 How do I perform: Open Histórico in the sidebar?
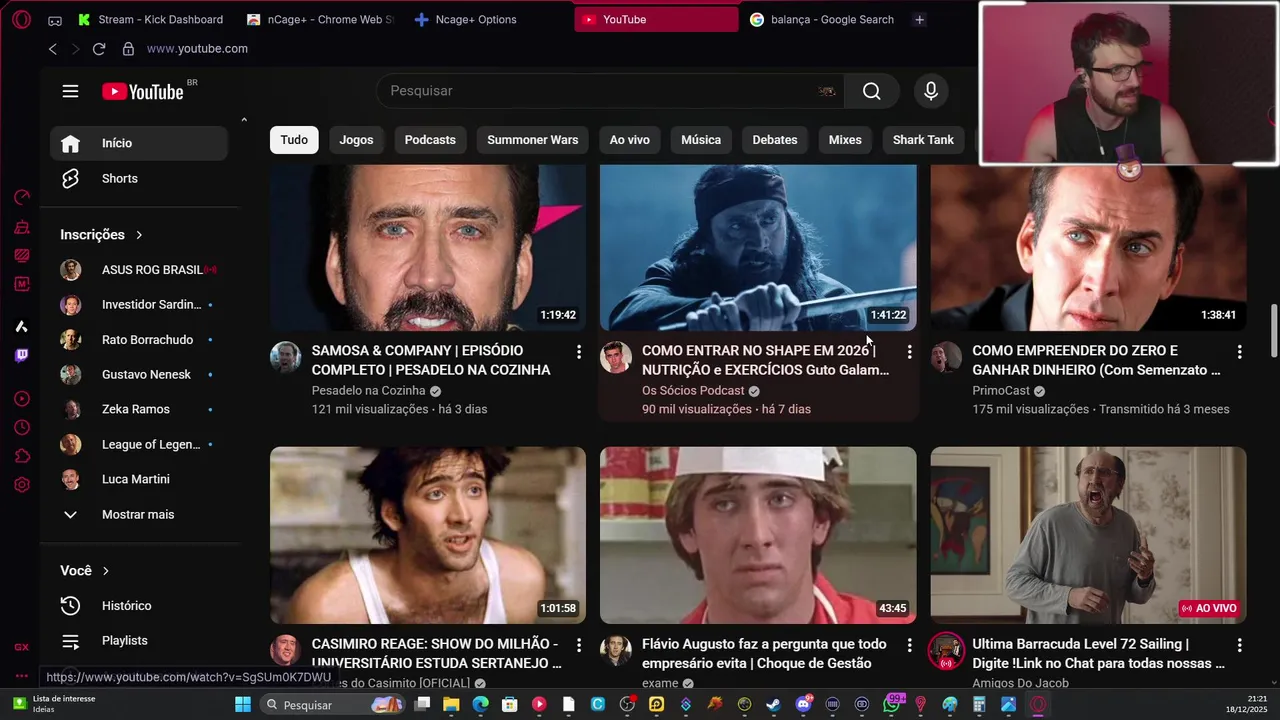click(x=139, y=606)
